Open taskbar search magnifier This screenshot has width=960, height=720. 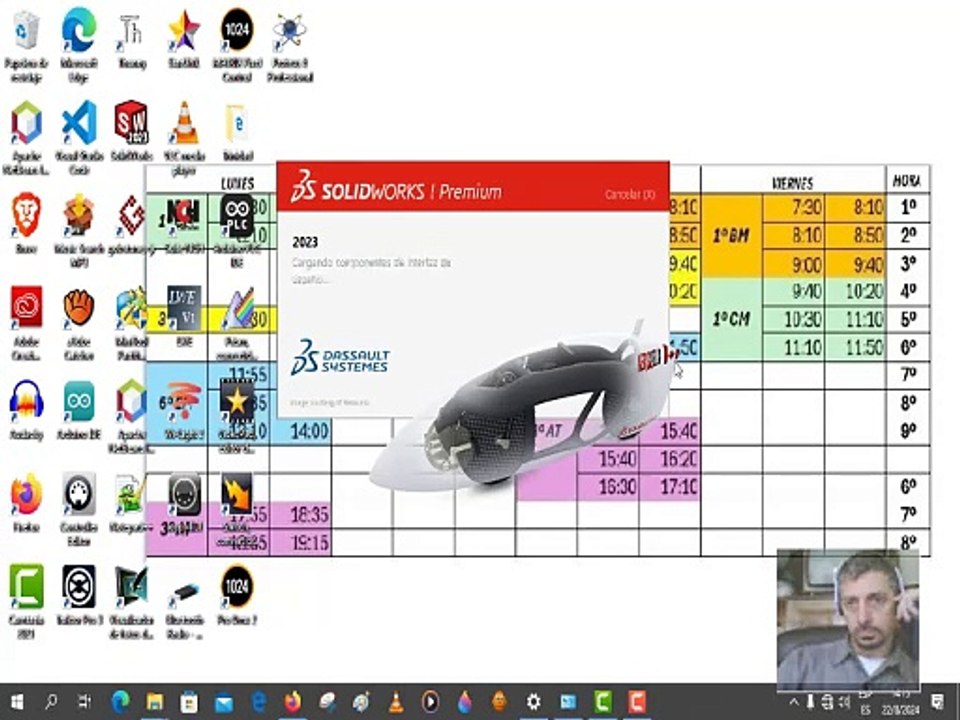(x=51, y=702)
